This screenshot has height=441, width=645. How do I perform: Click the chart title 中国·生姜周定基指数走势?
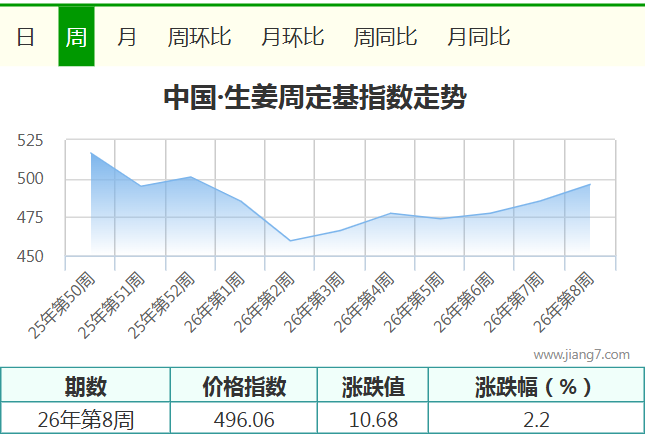314,98
